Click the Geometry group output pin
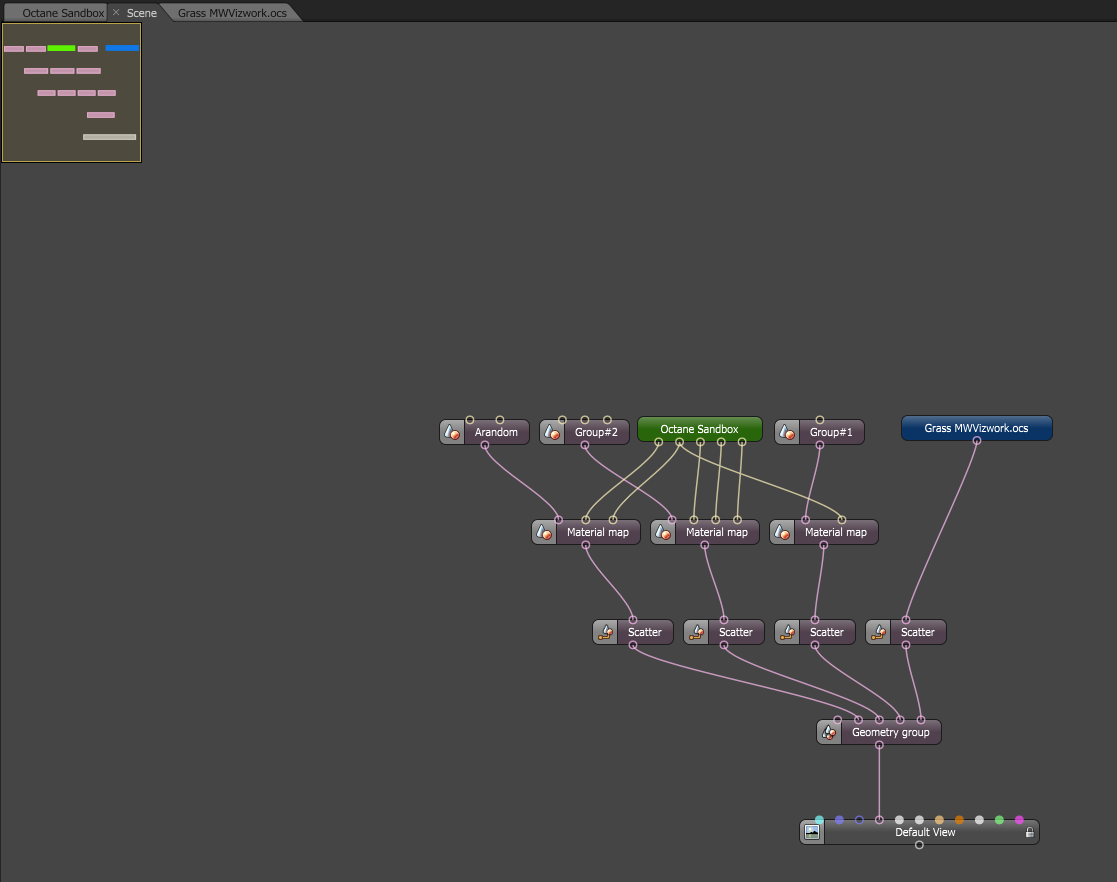The image size is (1117, 882). click(879, 745)
